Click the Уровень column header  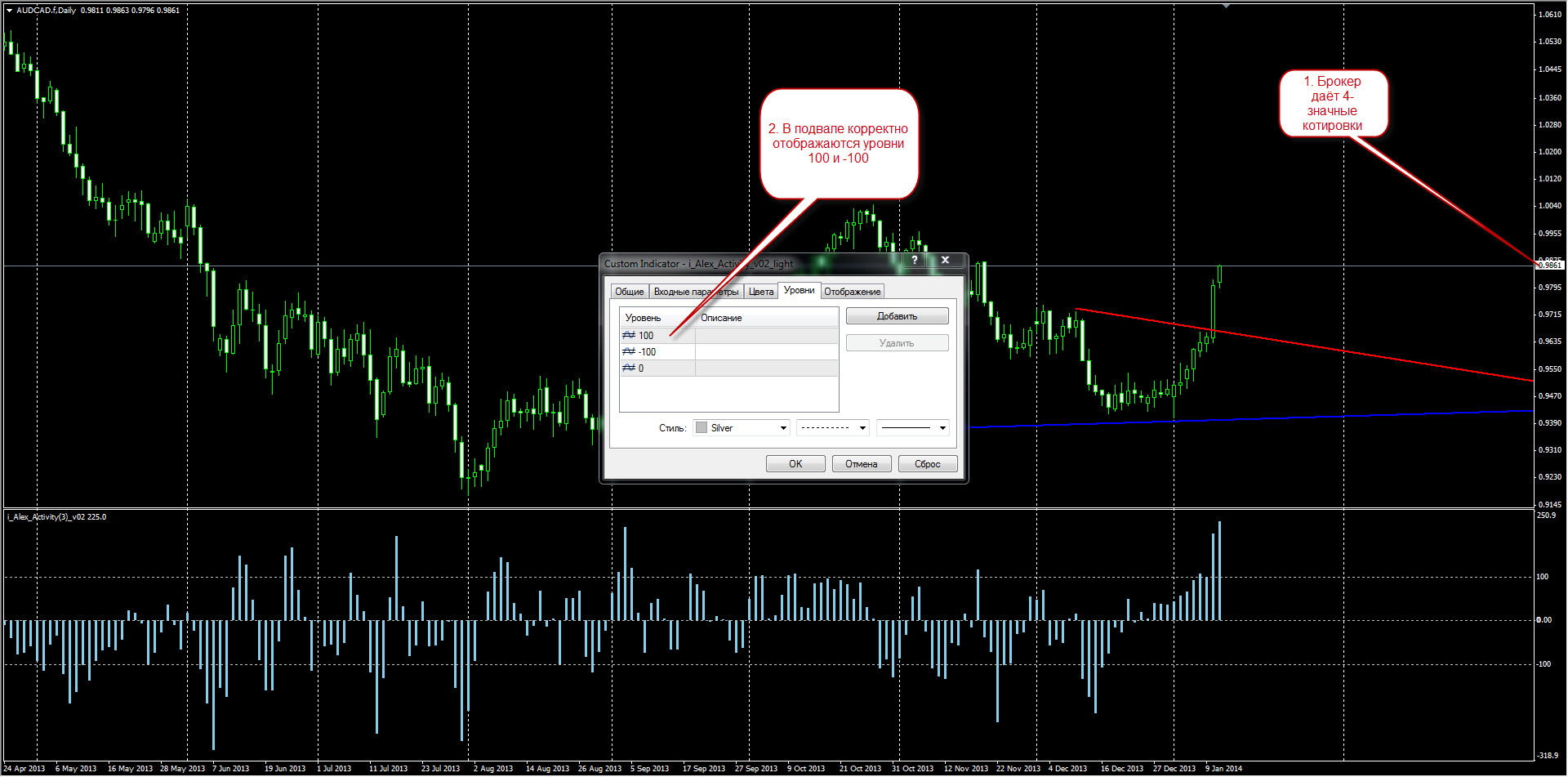[x=657, y=318]
